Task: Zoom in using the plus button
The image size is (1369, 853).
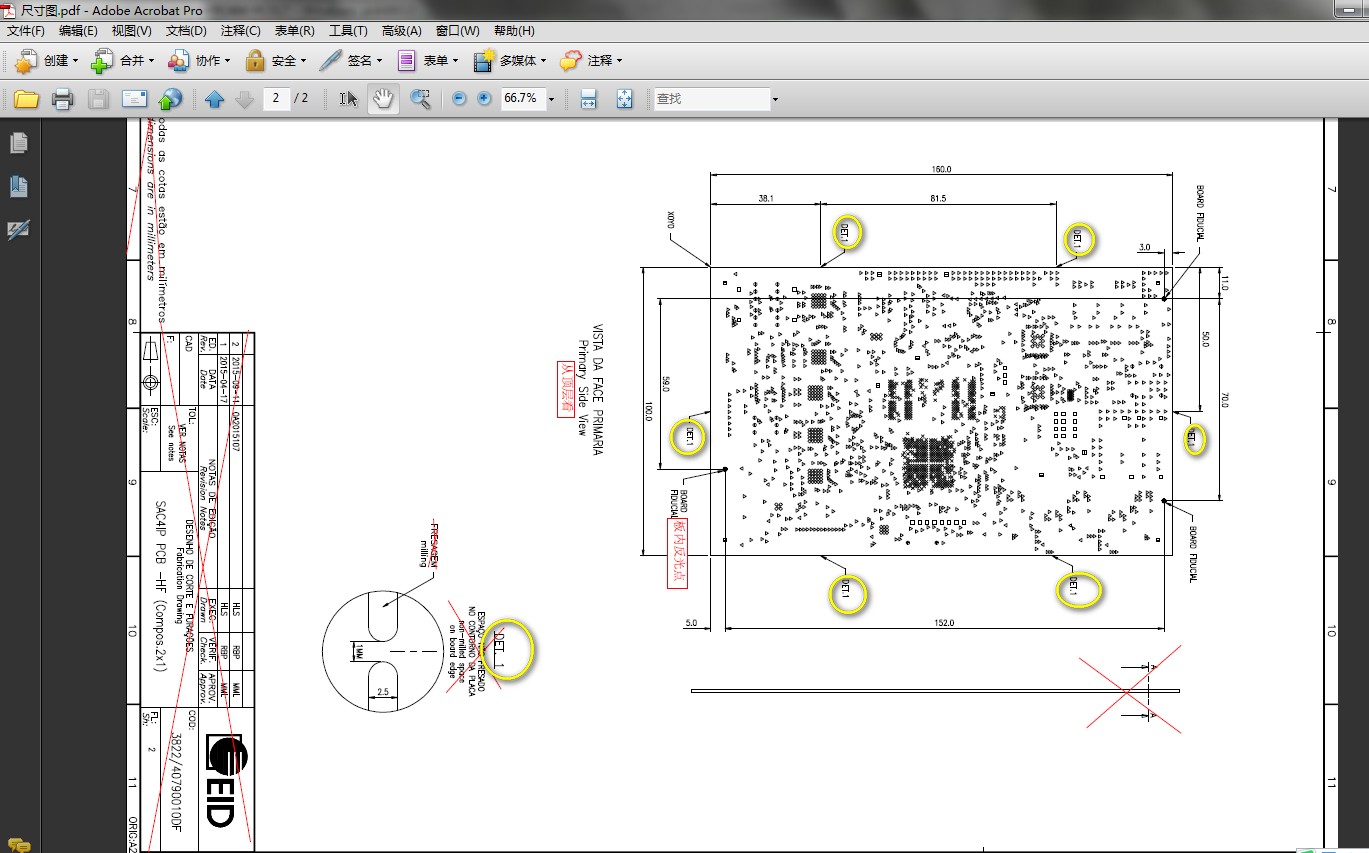Action: coord(485,99)
